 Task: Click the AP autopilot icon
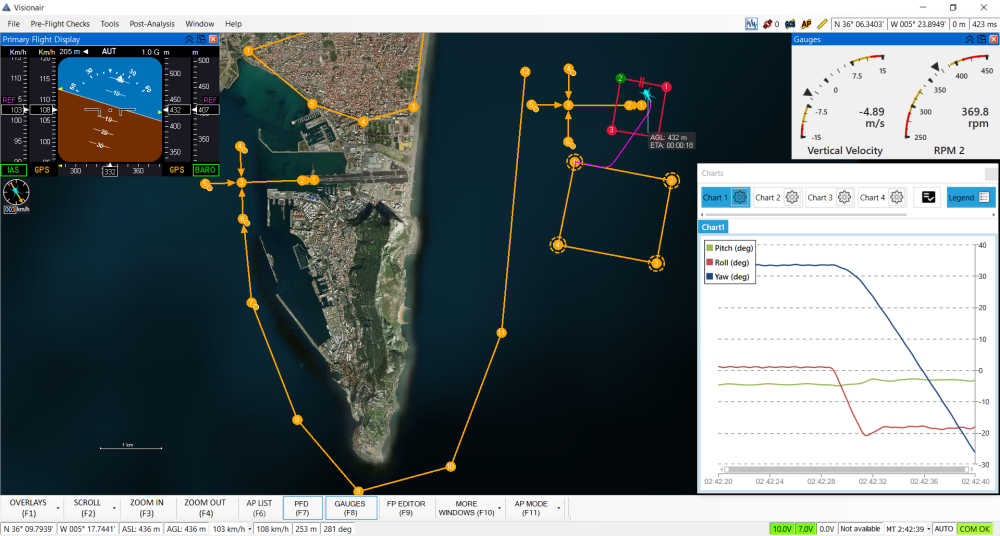805,23
